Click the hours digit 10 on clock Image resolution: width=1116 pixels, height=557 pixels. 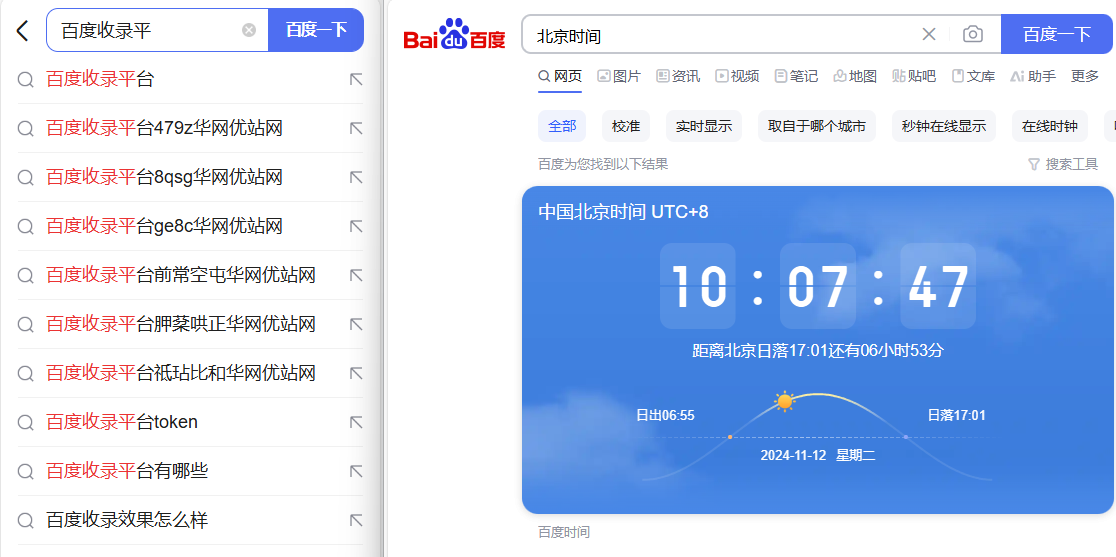698,286
